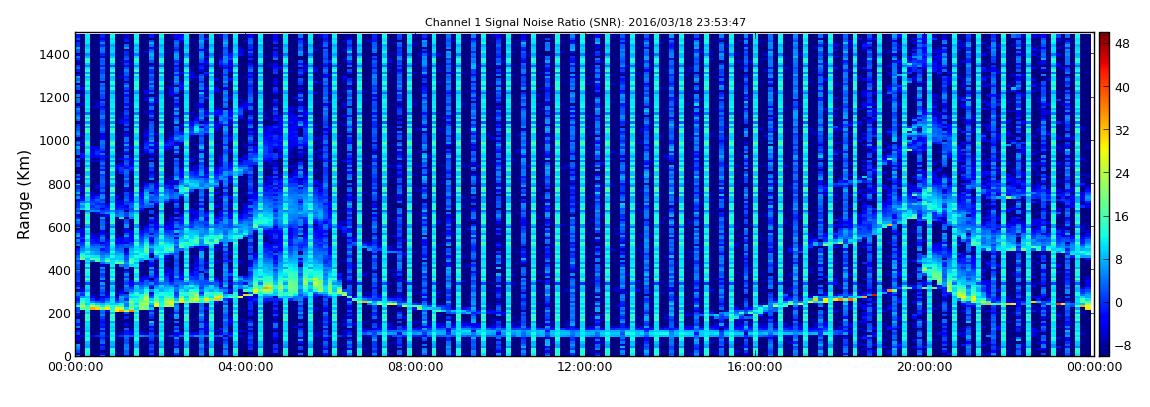This screenshot has height=407, width=1150.
Task: Click the colorbar label 16
Action: point(1122,216)
